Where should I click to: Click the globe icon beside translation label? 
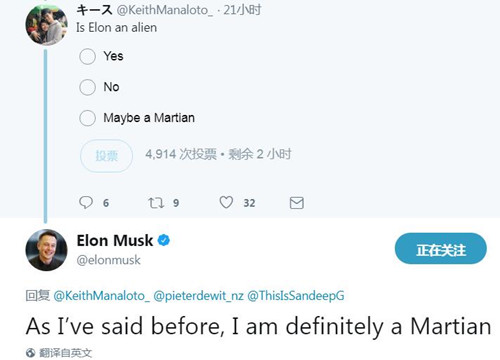[30, 352]
